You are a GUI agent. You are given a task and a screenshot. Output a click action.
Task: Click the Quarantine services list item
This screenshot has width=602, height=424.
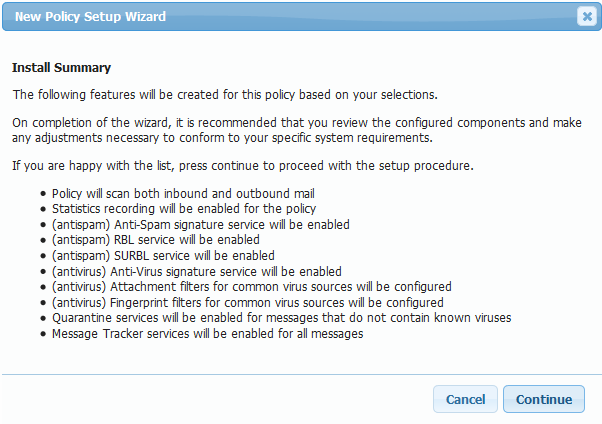[282, 317]
